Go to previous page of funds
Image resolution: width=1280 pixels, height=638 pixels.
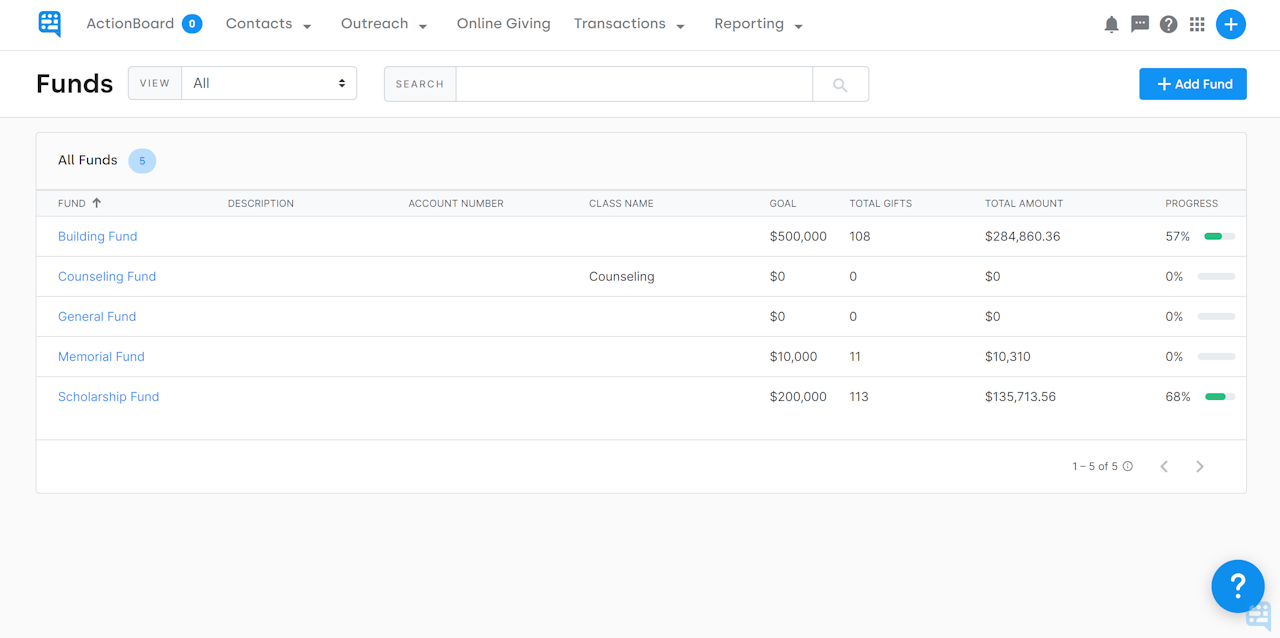(1164, 467)
